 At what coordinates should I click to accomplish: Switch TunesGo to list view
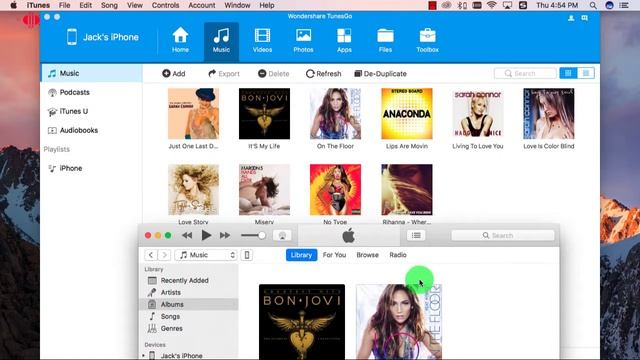click(586, 73)
